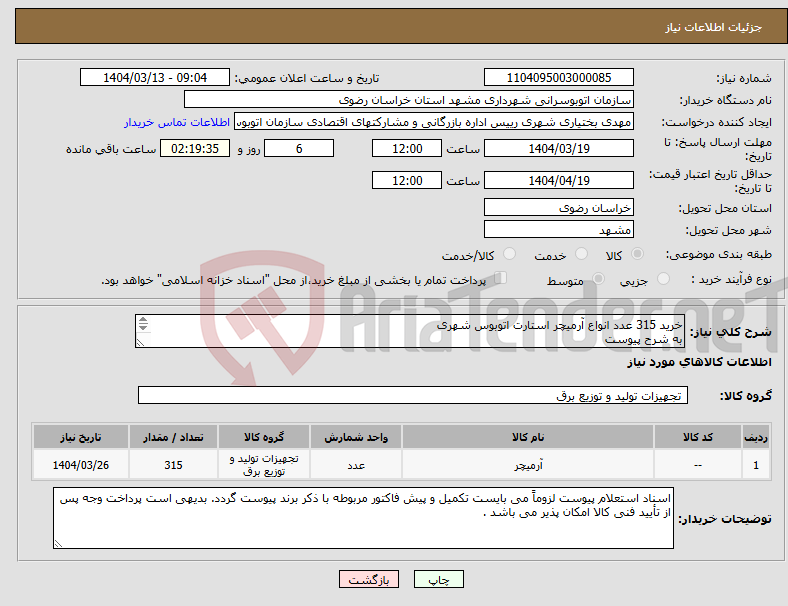Click the price validity time 12:00 field

407,180
